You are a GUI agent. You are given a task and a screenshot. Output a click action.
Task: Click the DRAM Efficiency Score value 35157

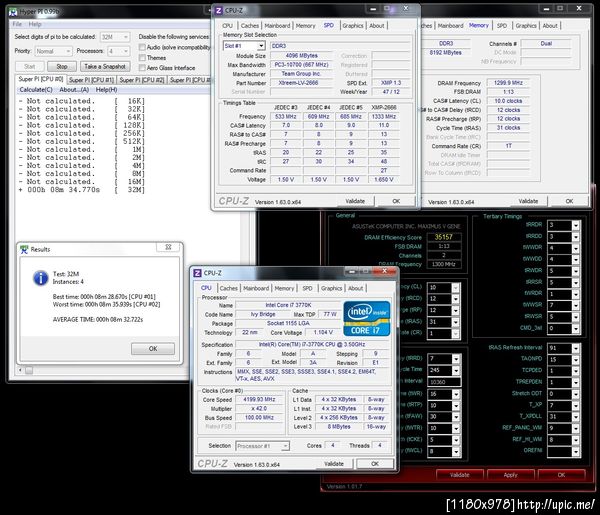coord(443,237)
